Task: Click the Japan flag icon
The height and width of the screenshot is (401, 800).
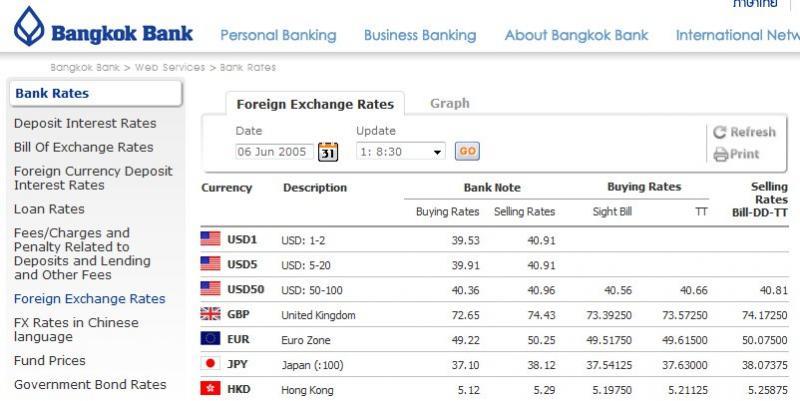Action: [210, 363]
